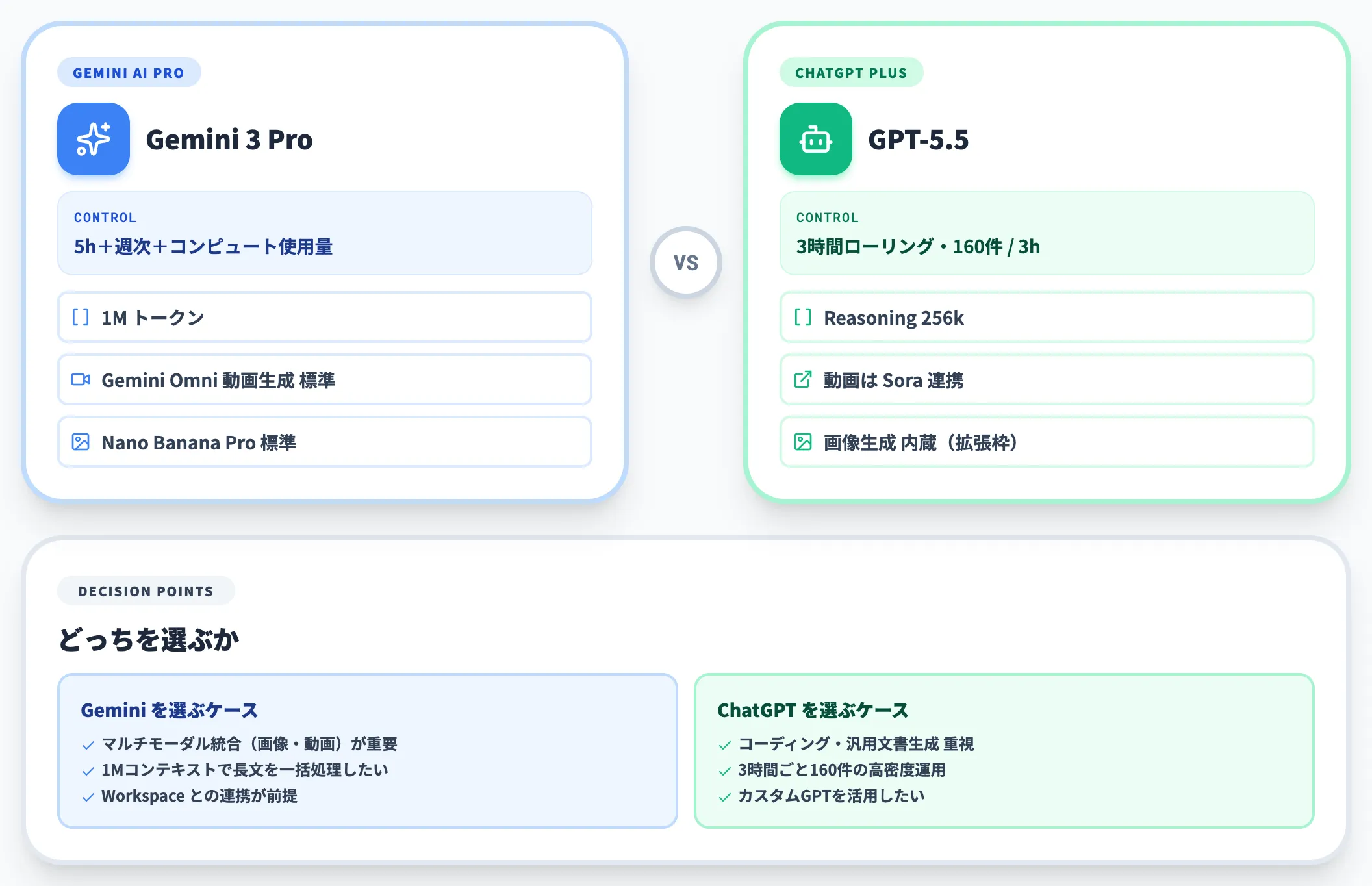Click checkmark next to Workspace との連携
This screenshot has height=886, width=1372.
click(88, 797)
